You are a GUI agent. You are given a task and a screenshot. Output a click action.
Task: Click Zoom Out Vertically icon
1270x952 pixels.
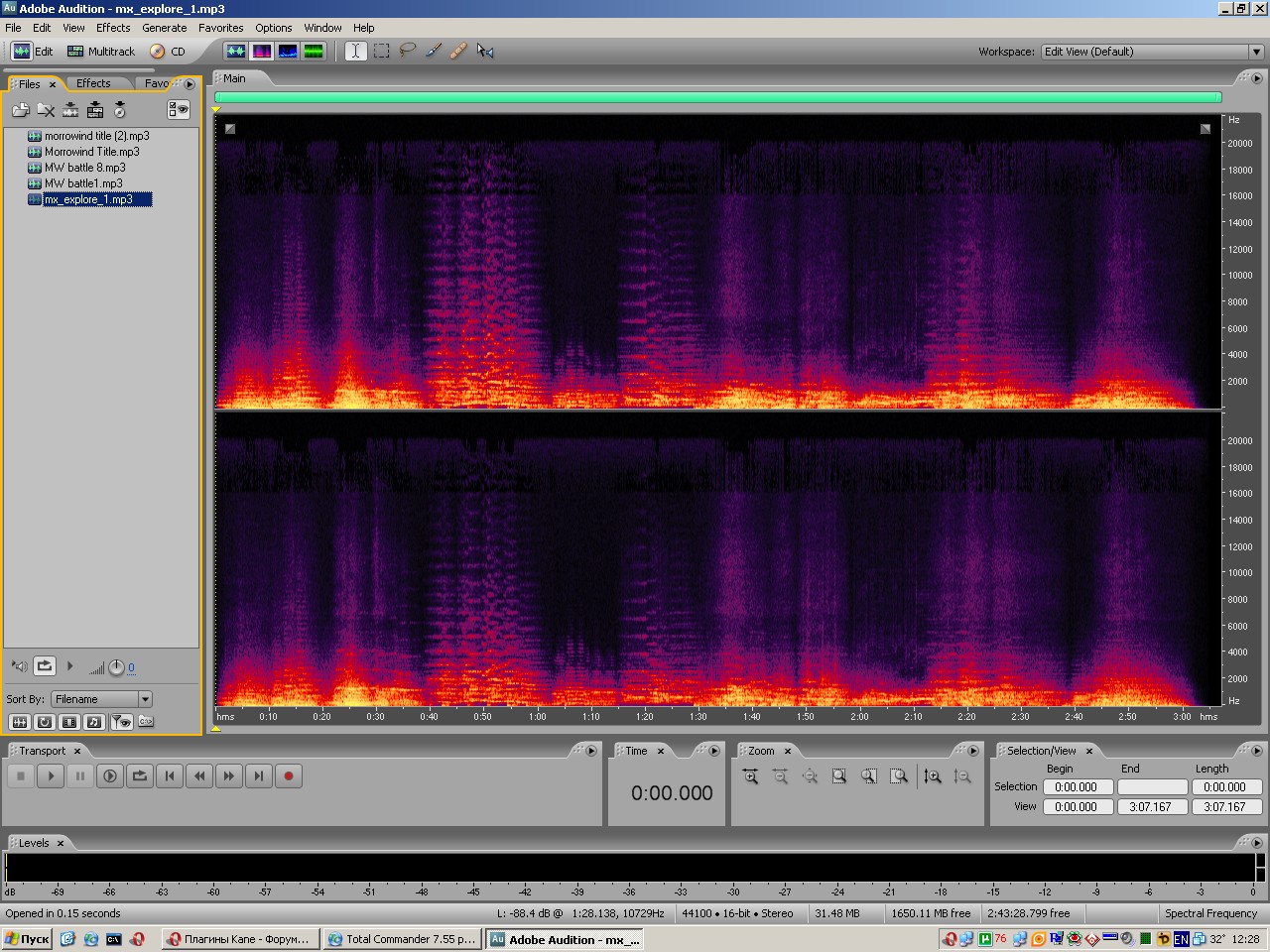962,776
